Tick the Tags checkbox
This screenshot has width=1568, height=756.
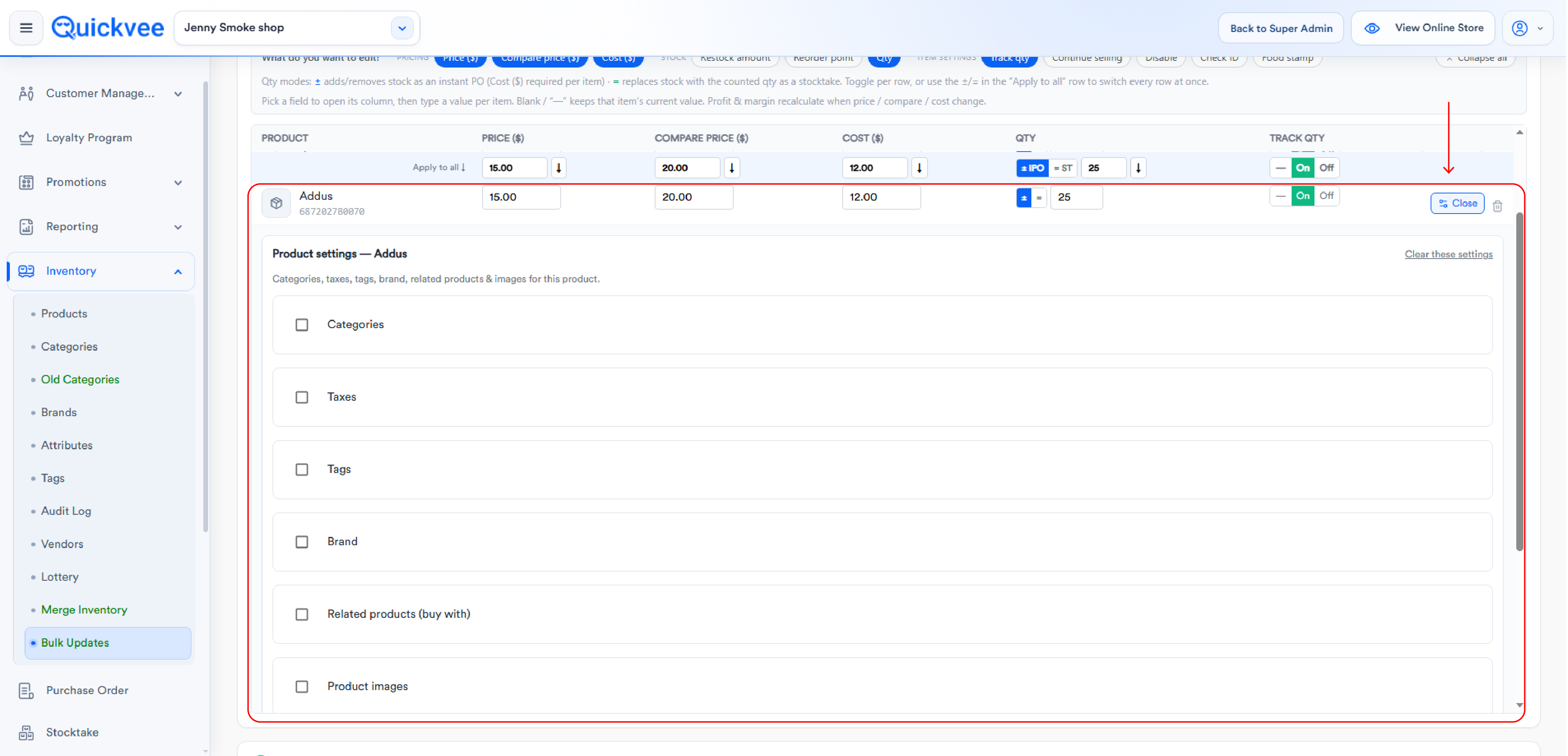pos(302,470)
